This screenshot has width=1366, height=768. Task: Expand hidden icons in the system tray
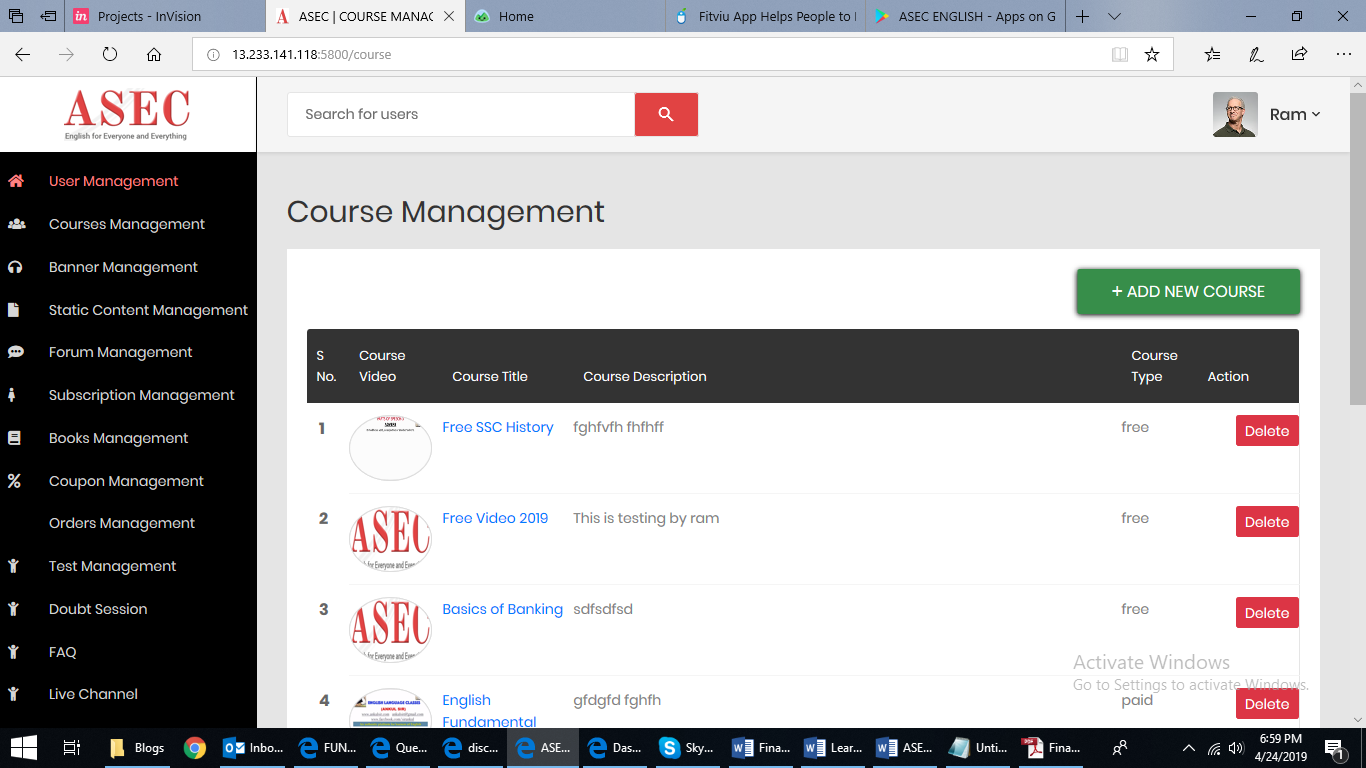1188,747
